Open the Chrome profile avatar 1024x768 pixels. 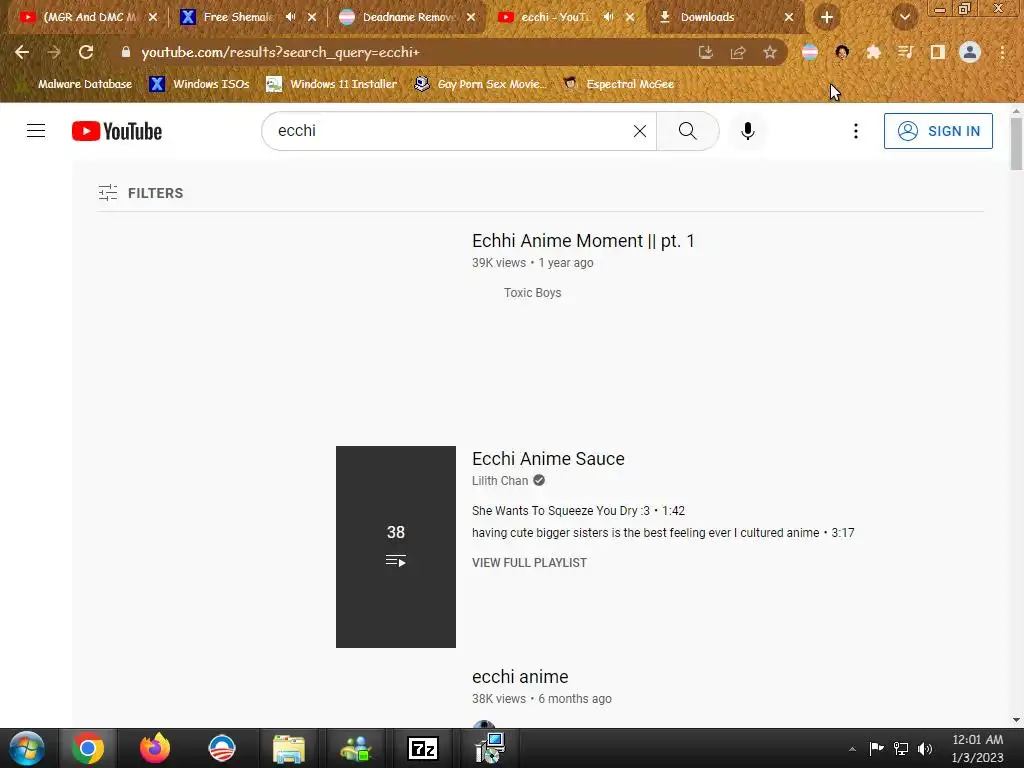[x=970, y=52]
